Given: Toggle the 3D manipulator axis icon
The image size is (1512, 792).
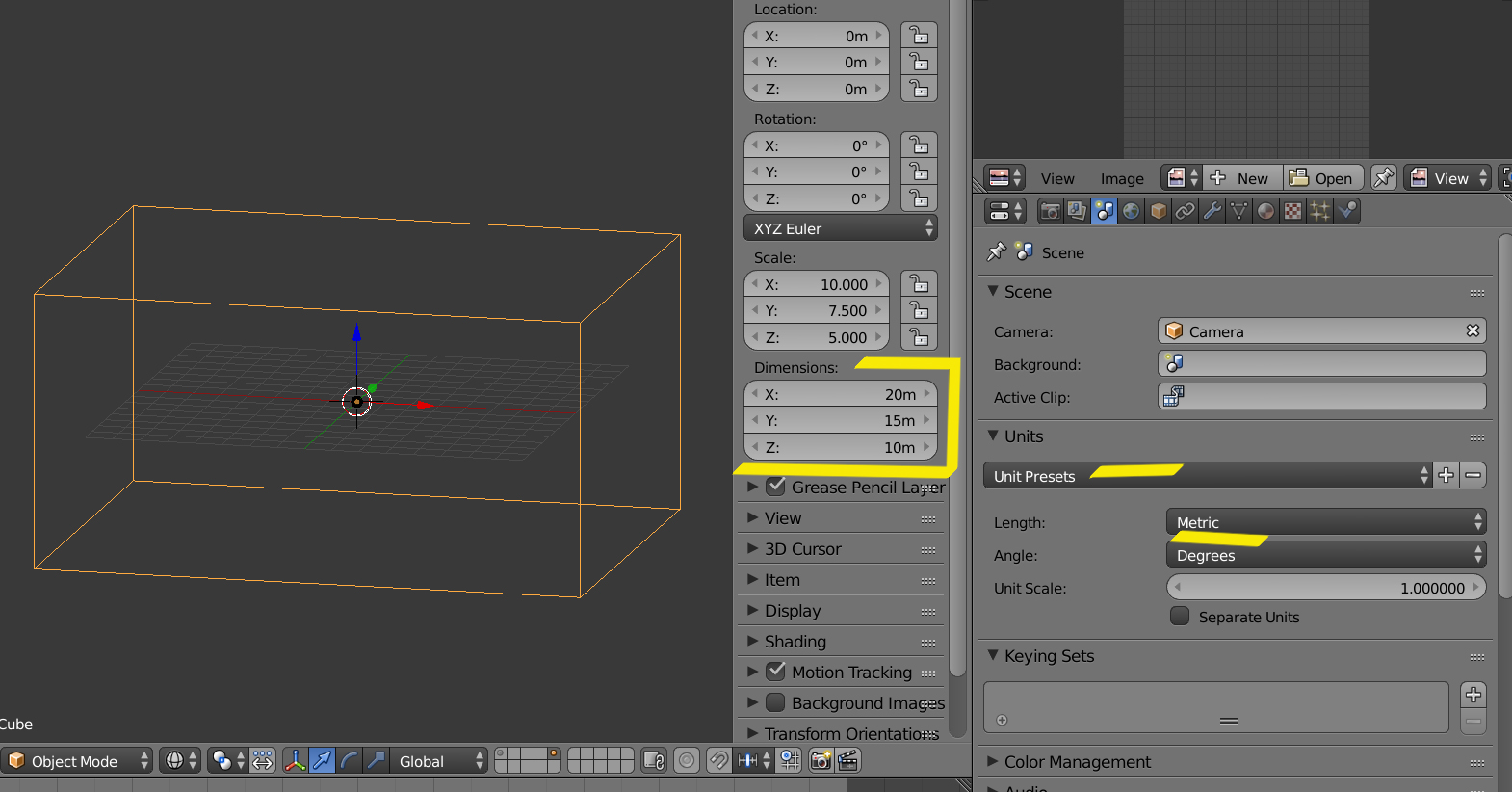Looking at the screenshot, I should pyautogui.click(x=296, y=761).
